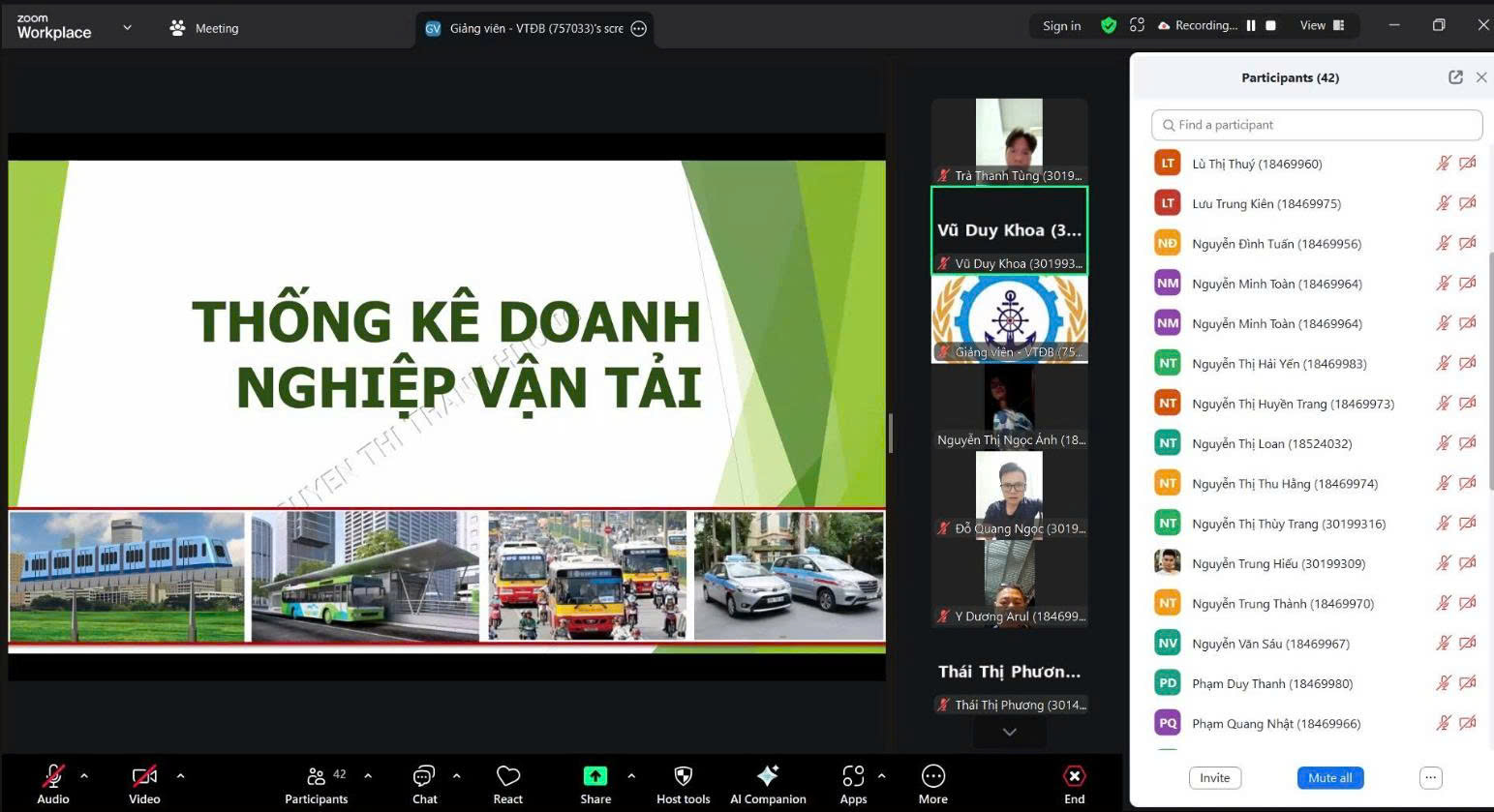
Task: Click the Mute all button
Action: 1329,778
